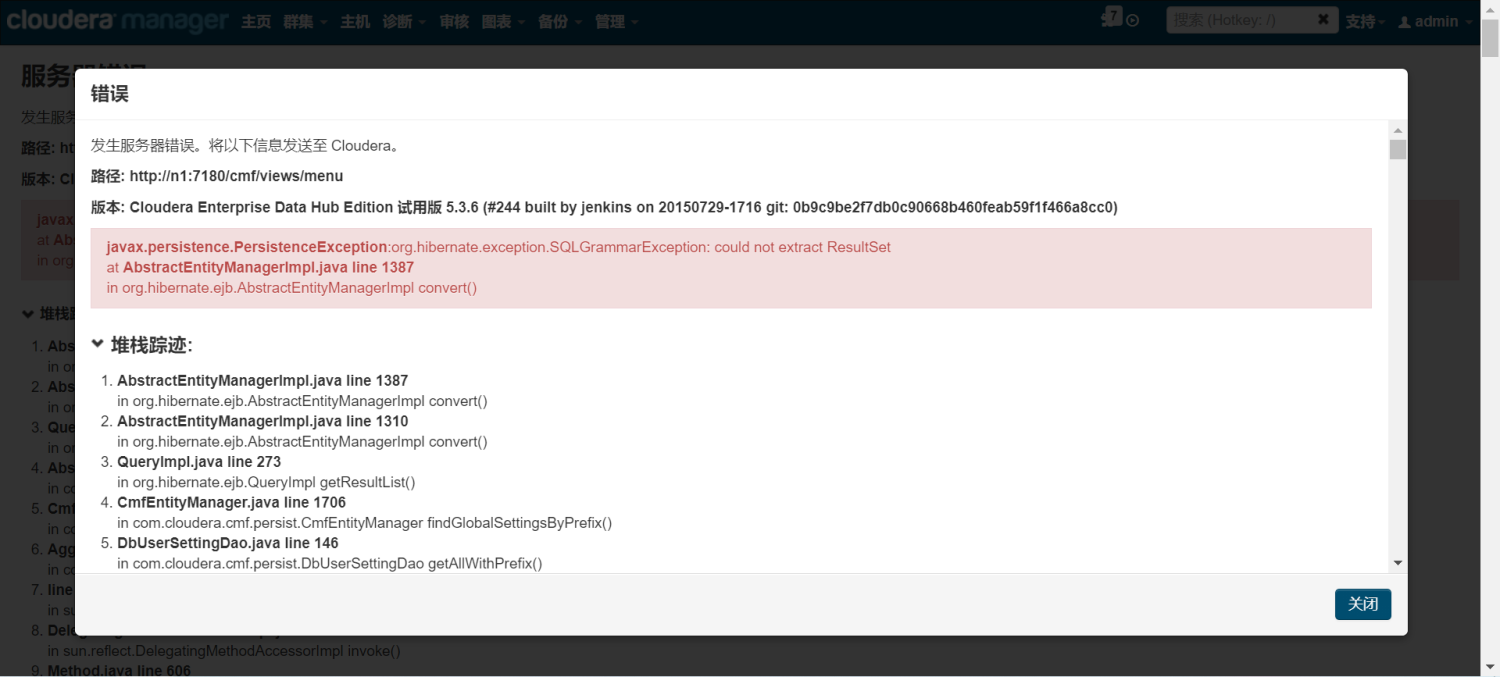Click stack entry QueryImpl.java line 273
The height and width of the screenshot is (677, 1500).
click(199, 462)
